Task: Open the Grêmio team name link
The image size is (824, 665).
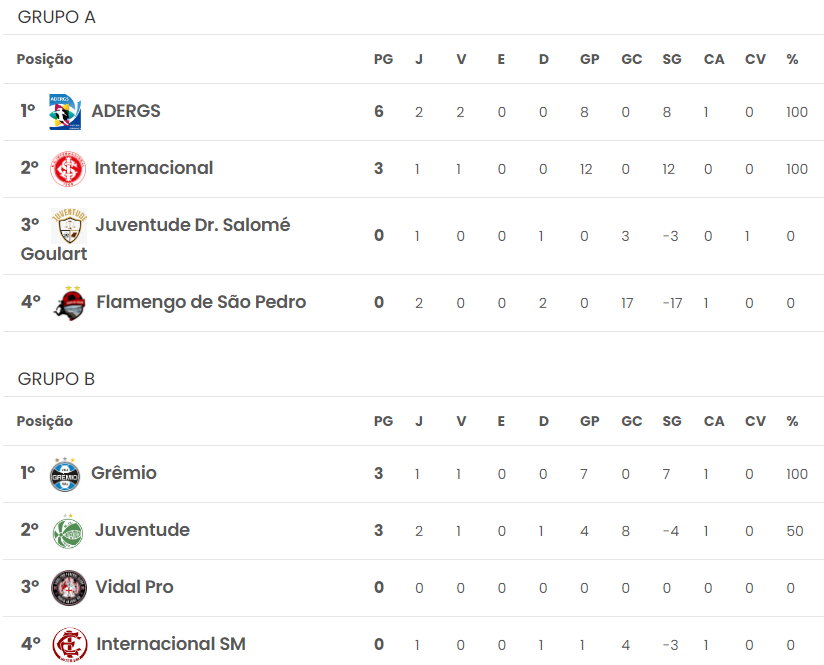Action: pyautogui.click(x=124, y=473)
